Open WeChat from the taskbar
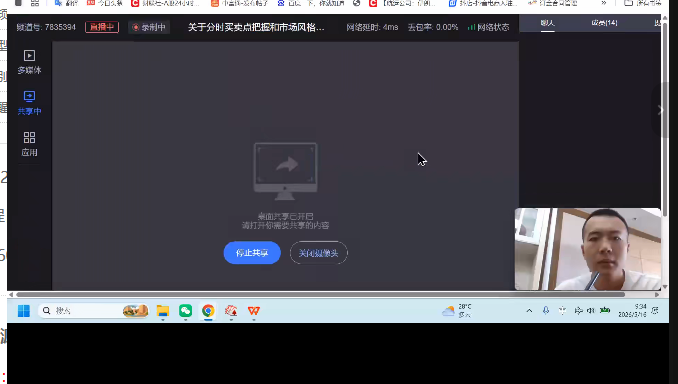678x384 pixels. [185, 310]
